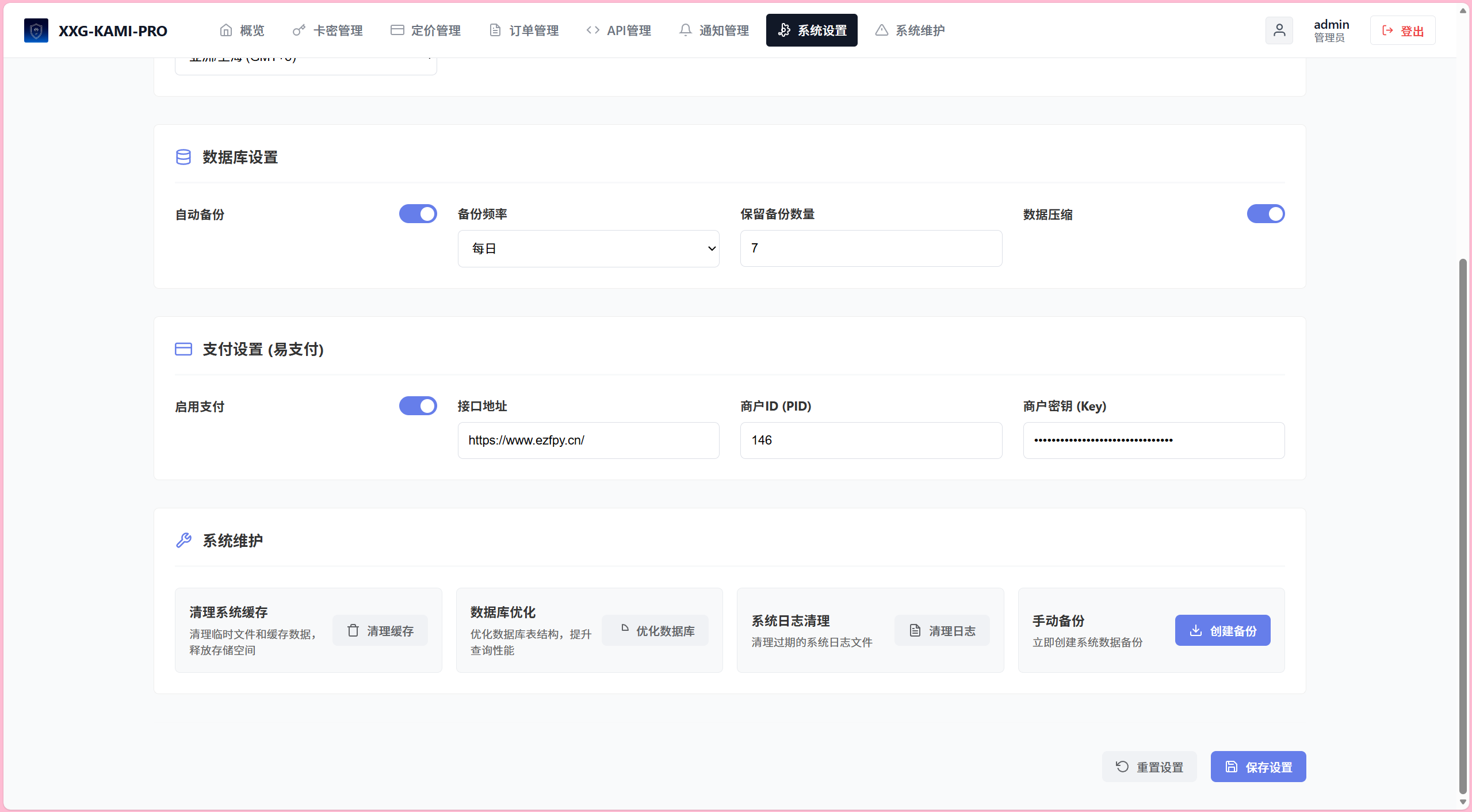Image resolution: width=1472 pixels, height=812 pixels.
Task: Select 每日 in backup frequency dropdown
Action: click(x=588, y=248)
